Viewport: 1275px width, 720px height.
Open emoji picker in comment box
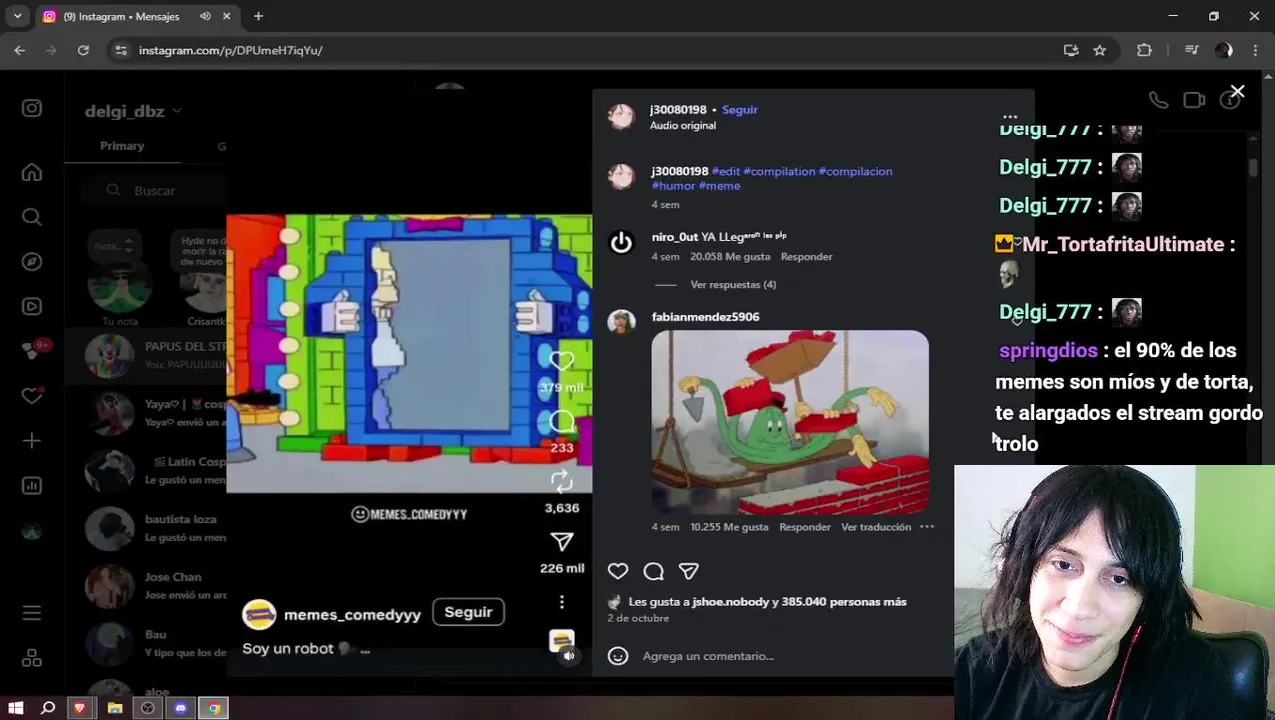(x=618, y=656)
